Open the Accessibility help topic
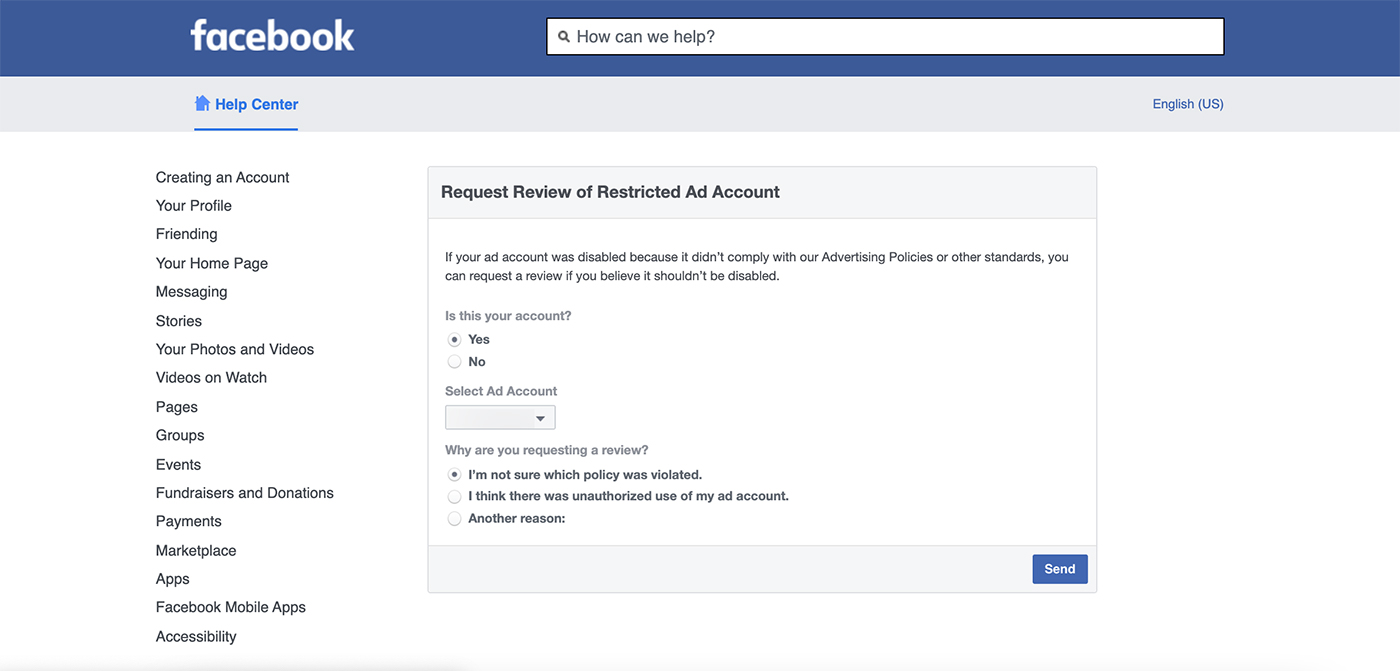The image size is (1400, 671). [196, 637]
